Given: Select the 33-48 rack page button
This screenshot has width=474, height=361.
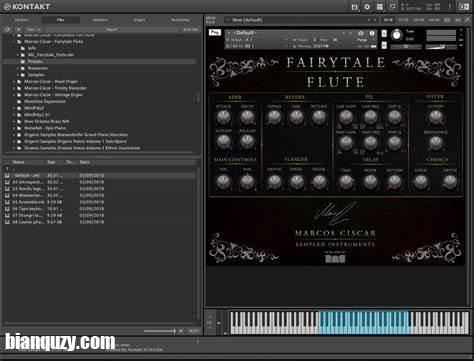Looking at the screenshot, I should tap(419, 20).
